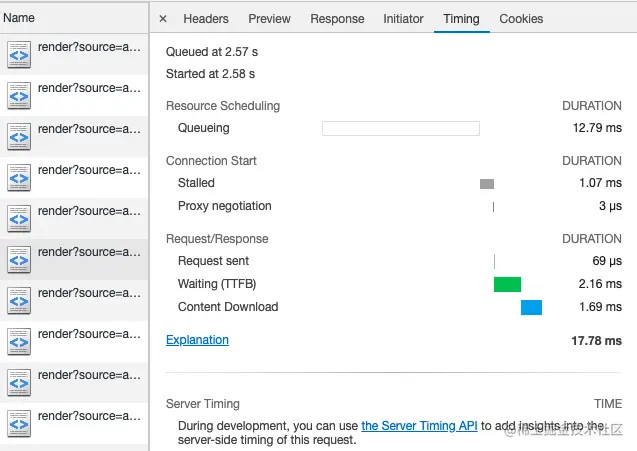
Task: Click the Proxy negotiation label
Action: (x=225, y=206)
